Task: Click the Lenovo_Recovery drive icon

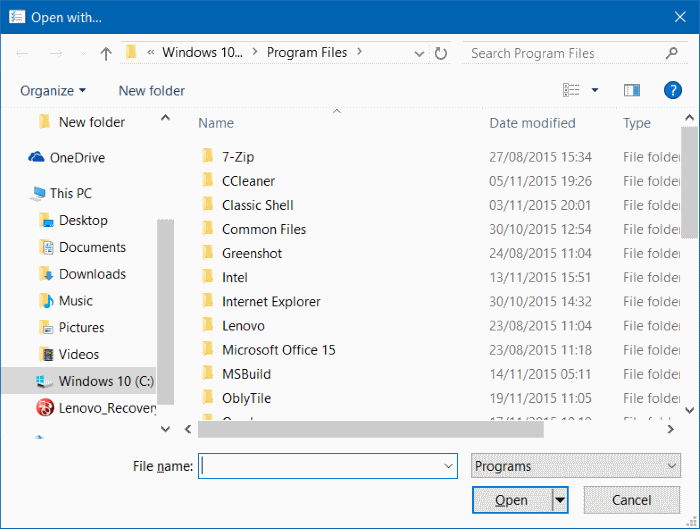Action: point(45,408)
